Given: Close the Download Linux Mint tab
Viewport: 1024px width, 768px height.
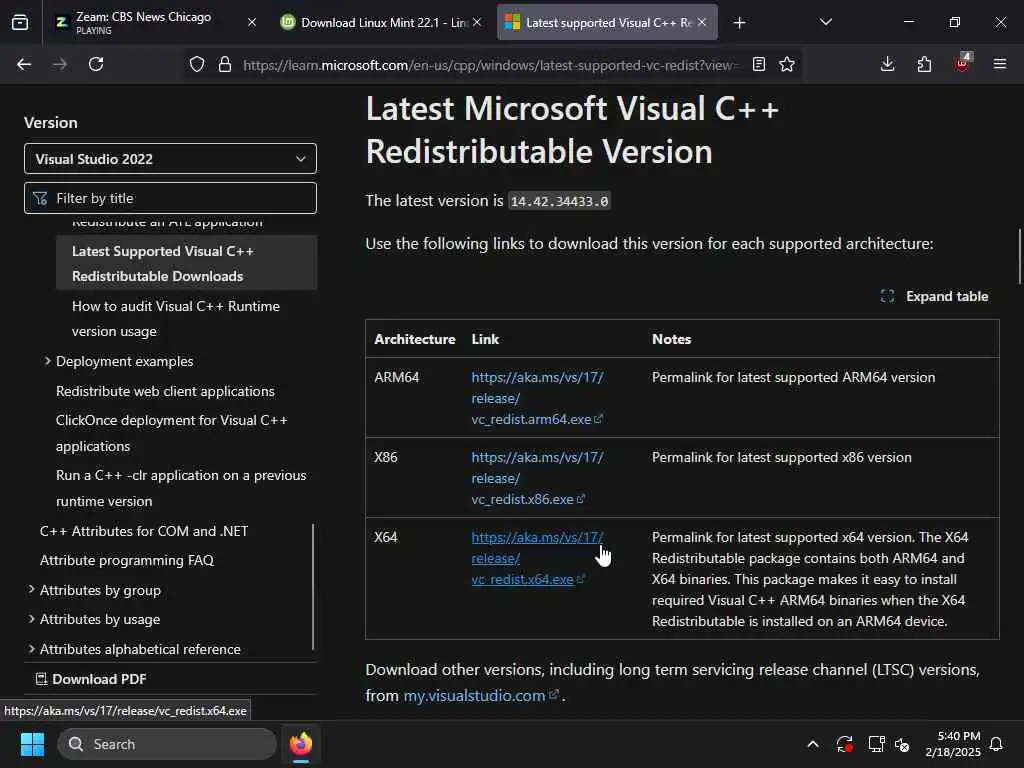Looking at the screenshot, I should click(477, 22).
